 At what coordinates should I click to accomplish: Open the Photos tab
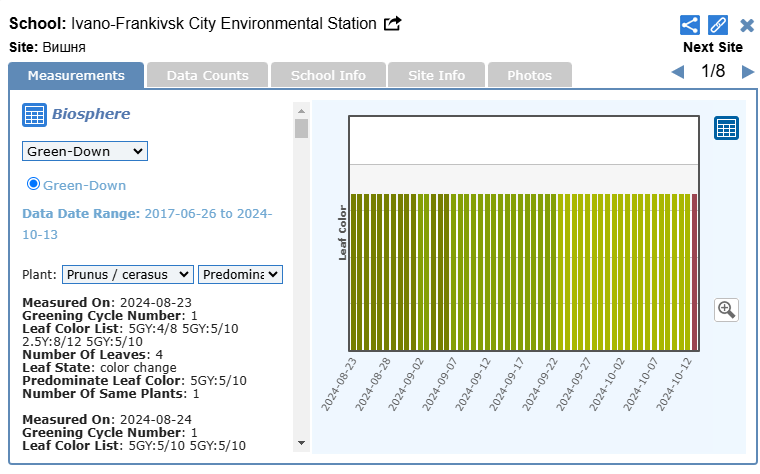529,75
